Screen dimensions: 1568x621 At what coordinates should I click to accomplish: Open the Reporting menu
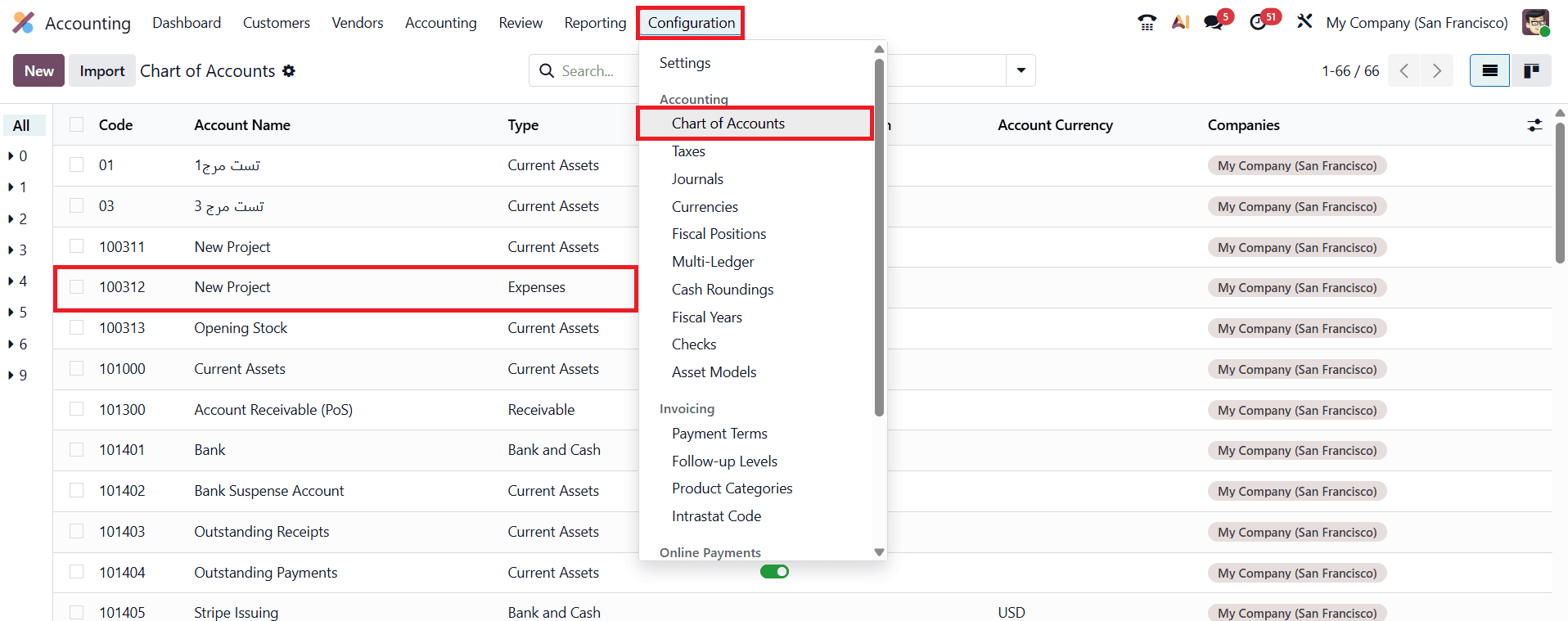tap(595, 22)
